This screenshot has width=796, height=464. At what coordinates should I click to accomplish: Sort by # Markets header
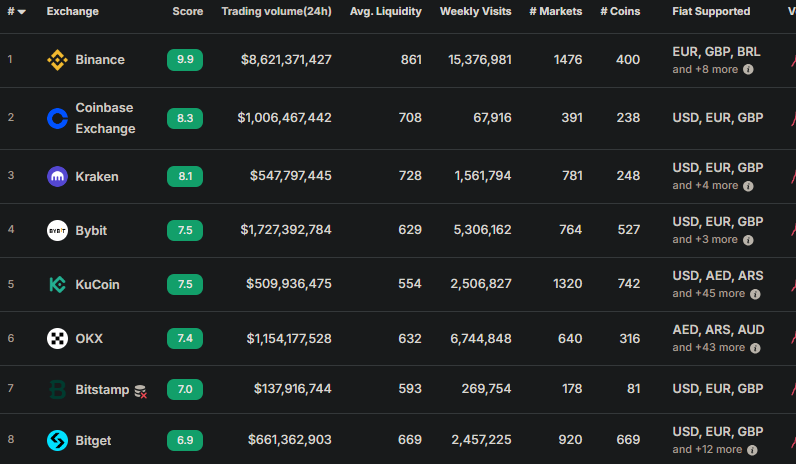(555, 11)
